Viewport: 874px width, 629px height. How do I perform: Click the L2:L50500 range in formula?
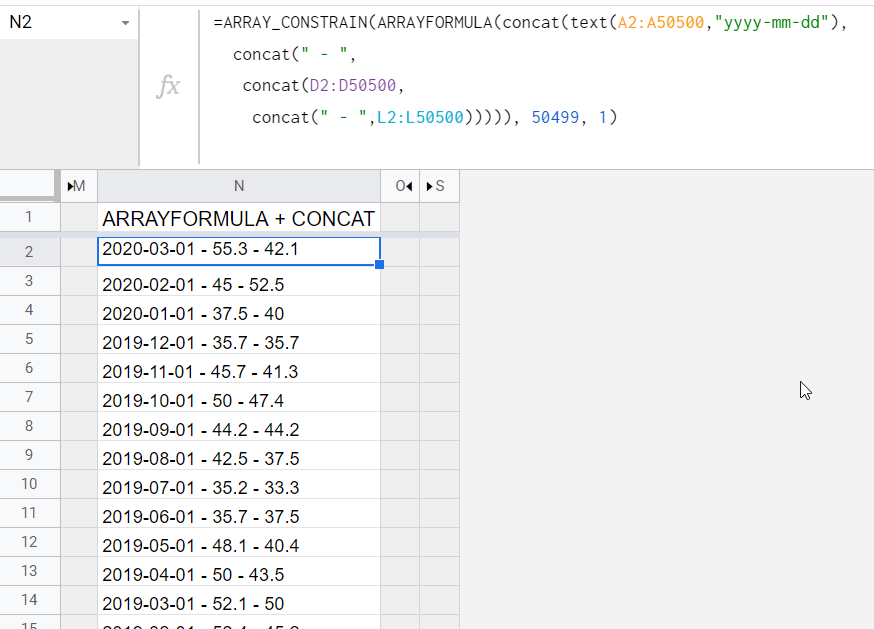(420, 118)
